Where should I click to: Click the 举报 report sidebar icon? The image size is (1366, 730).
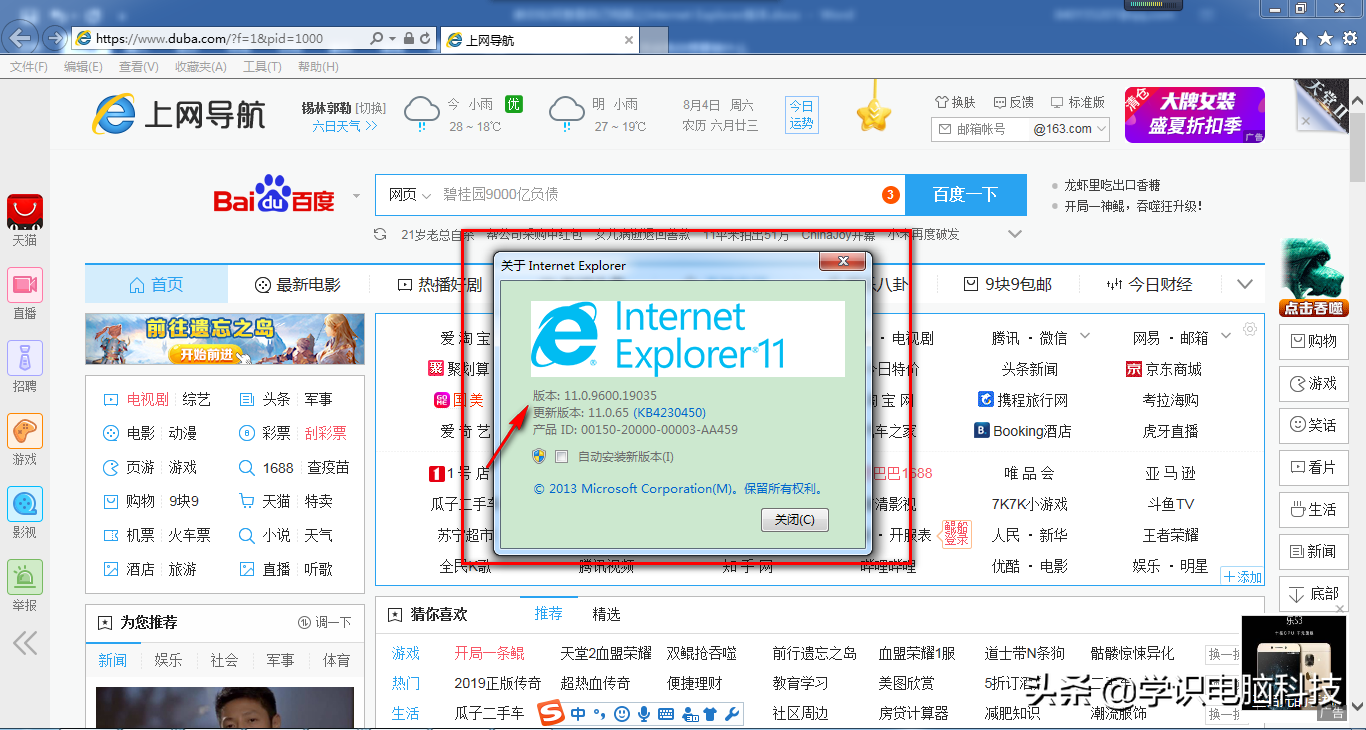(25, 578)
